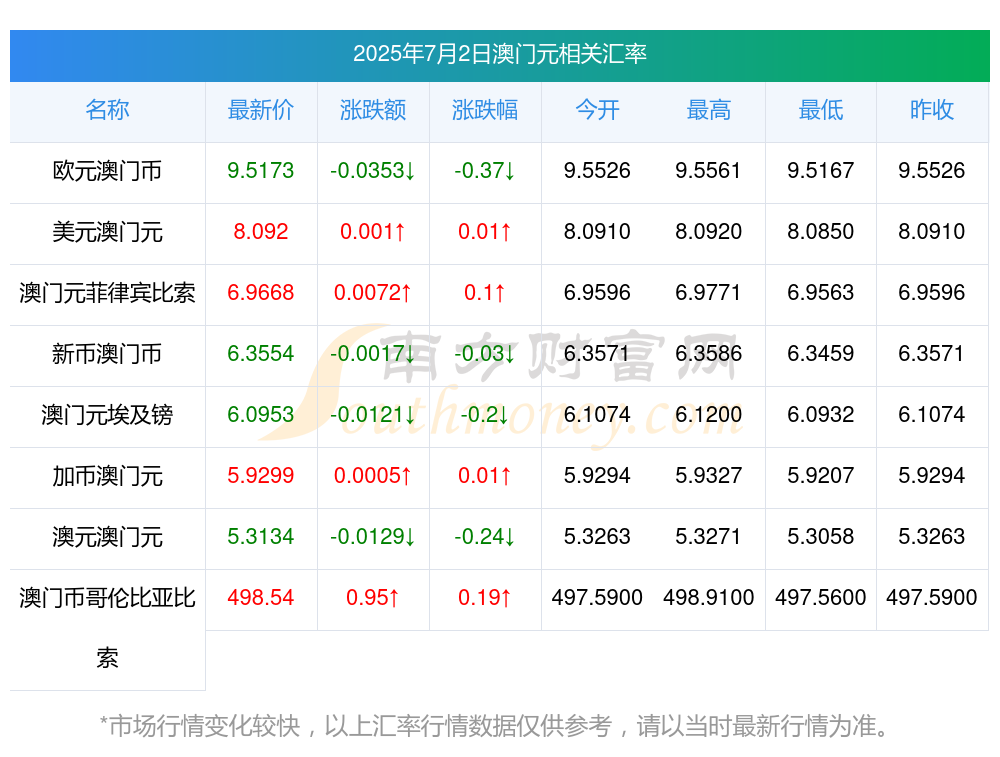Click change value 0.95↑

[x=373, y=598]
